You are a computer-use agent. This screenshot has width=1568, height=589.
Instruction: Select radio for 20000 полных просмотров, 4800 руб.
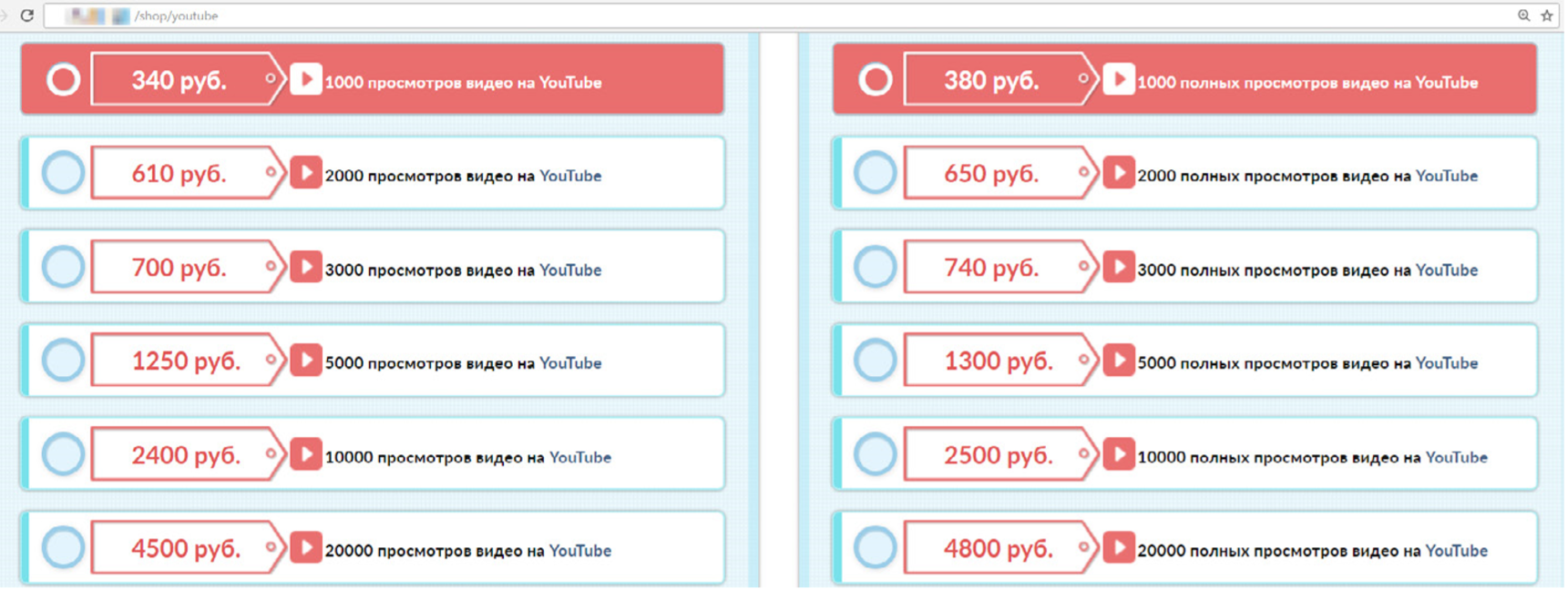pos(876,548)
